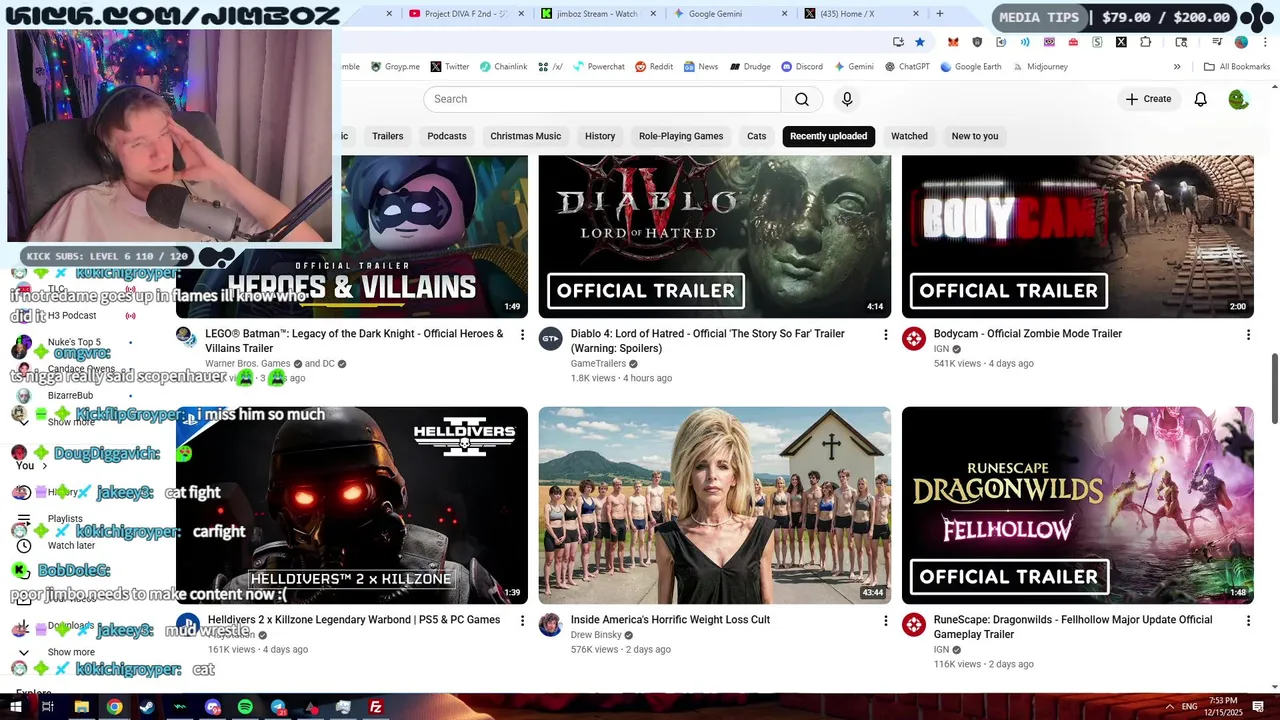This screenshot has height=720, width=1280.
Task: Open the Chrome Extensions puzzle icon
Action: pos(1146,42)
